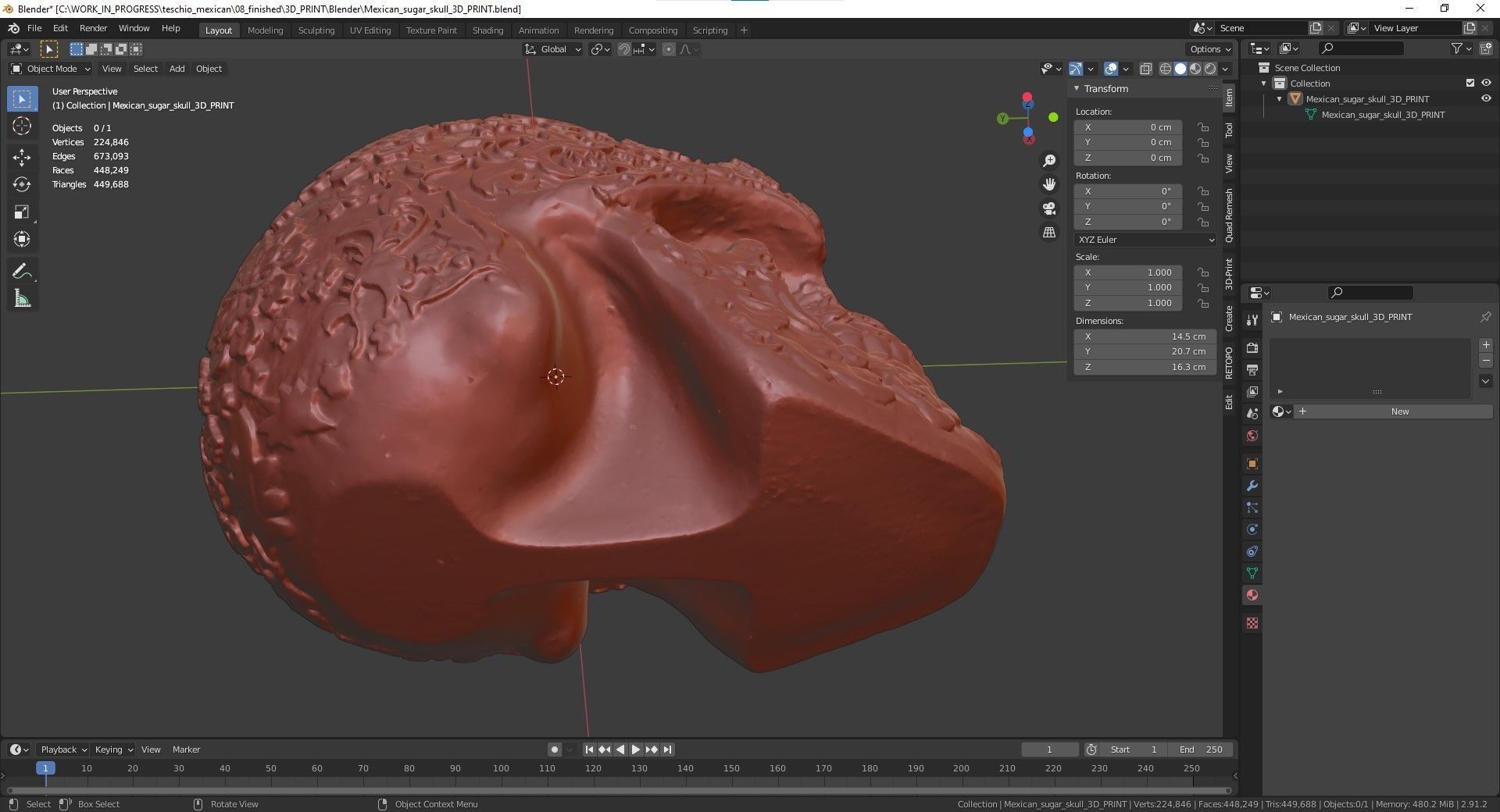Open the XYZ Euler rotation mode dropdown
The width and height of the screenshot is (1500, 812).
1145,240
